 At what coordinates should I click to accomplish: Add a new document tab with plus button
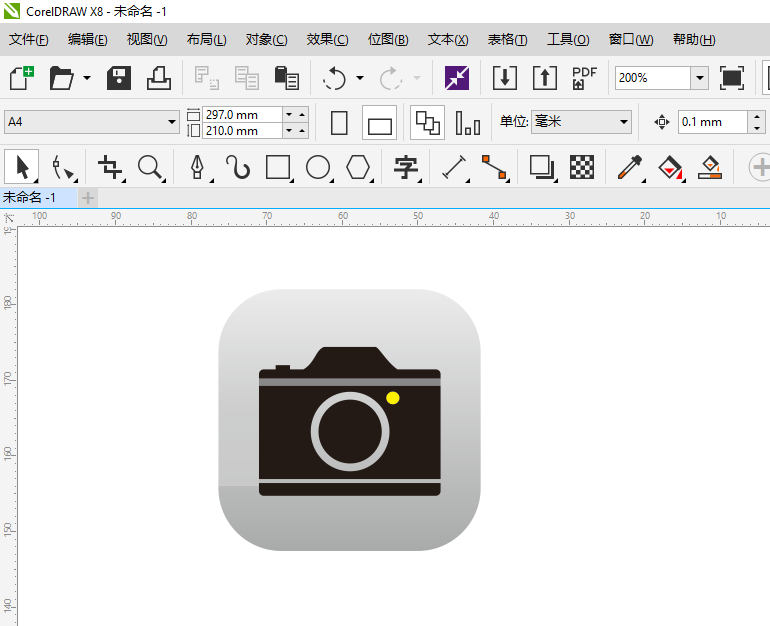coord(88,197)
